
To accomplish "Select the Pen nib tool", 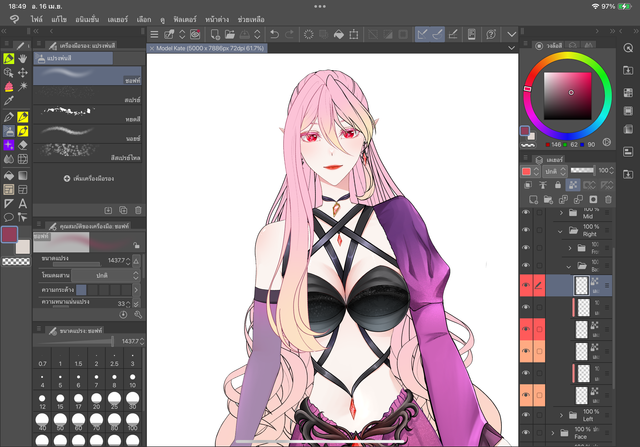I will (x=9, y=117).
